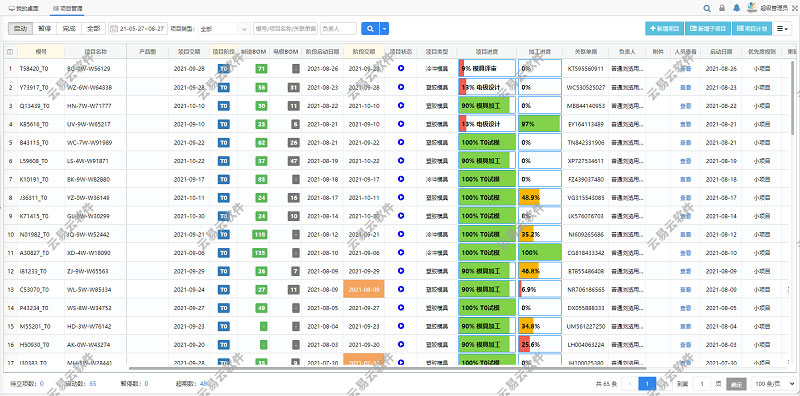Image resolution: width=800 pixels, height=396 pixels.
Task: Click the lock screen icon
Action: click(722, 8)
